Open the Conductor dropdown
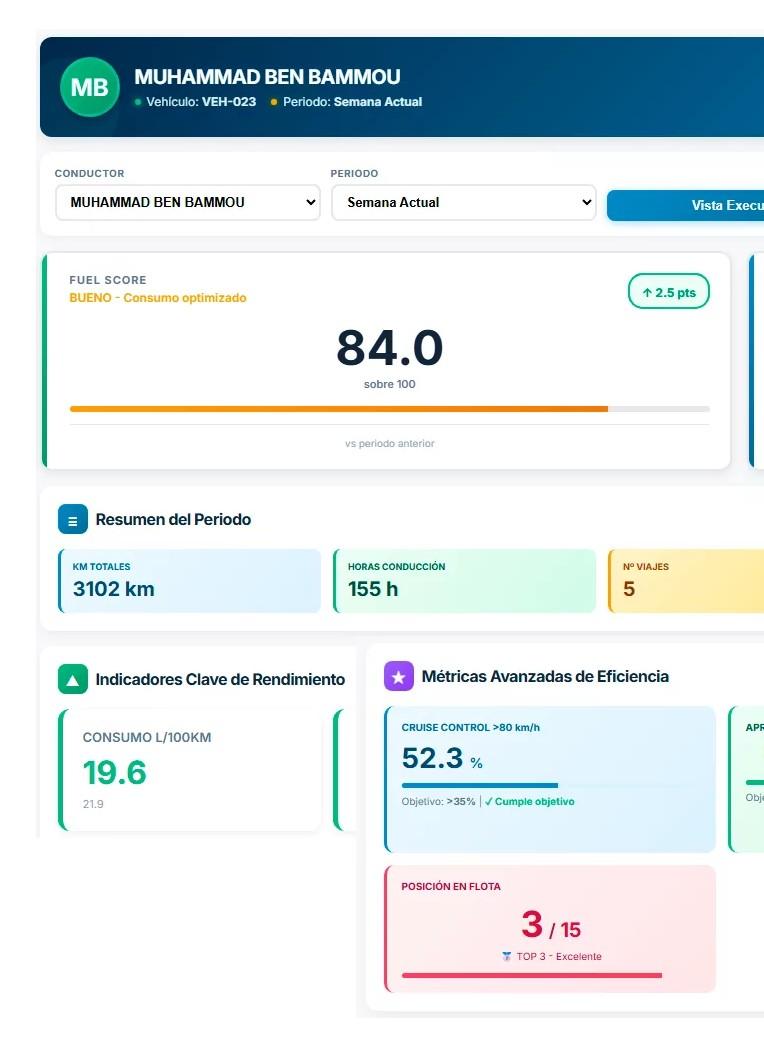 (187, 202)
